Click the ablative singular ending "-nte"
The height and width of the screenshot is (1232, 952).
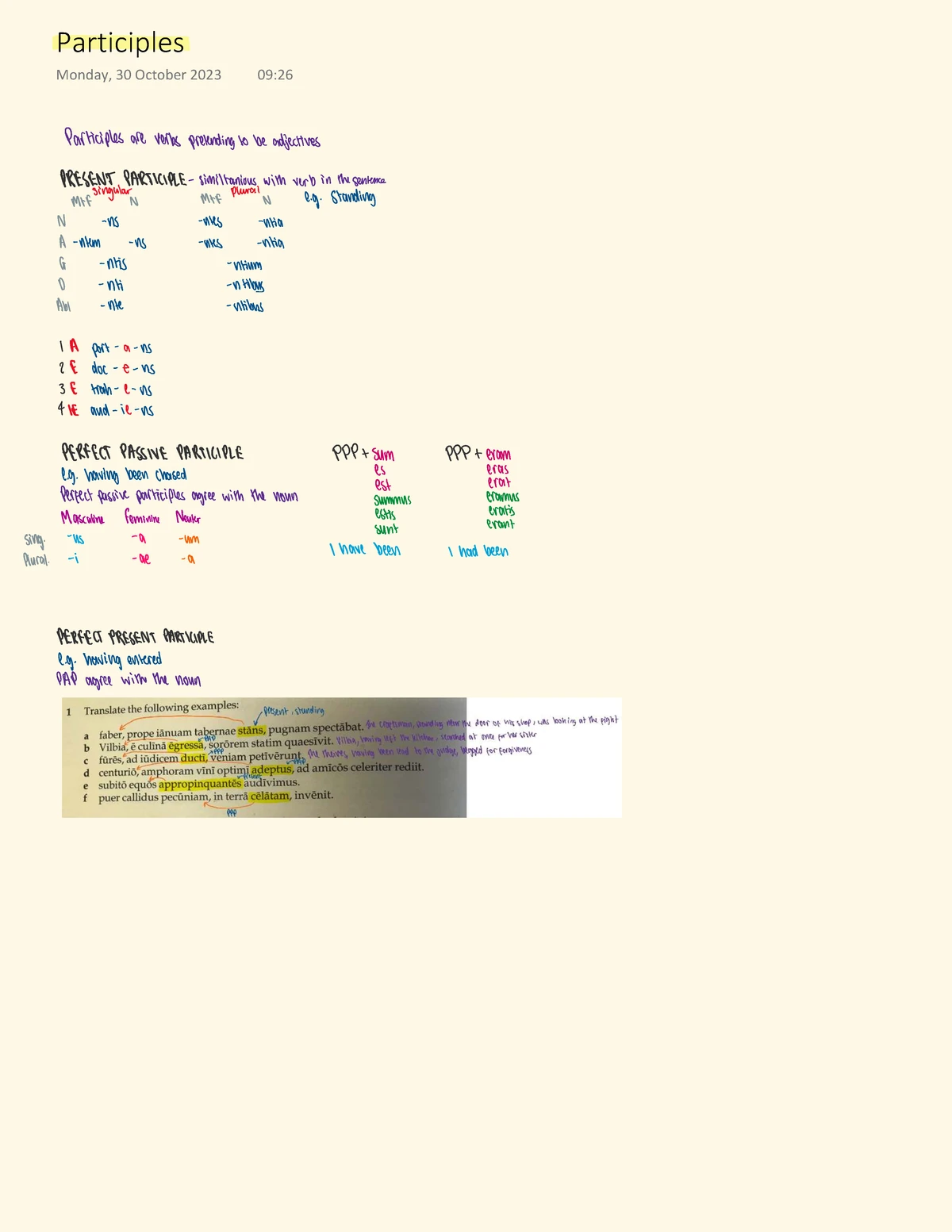pos(112,305)
